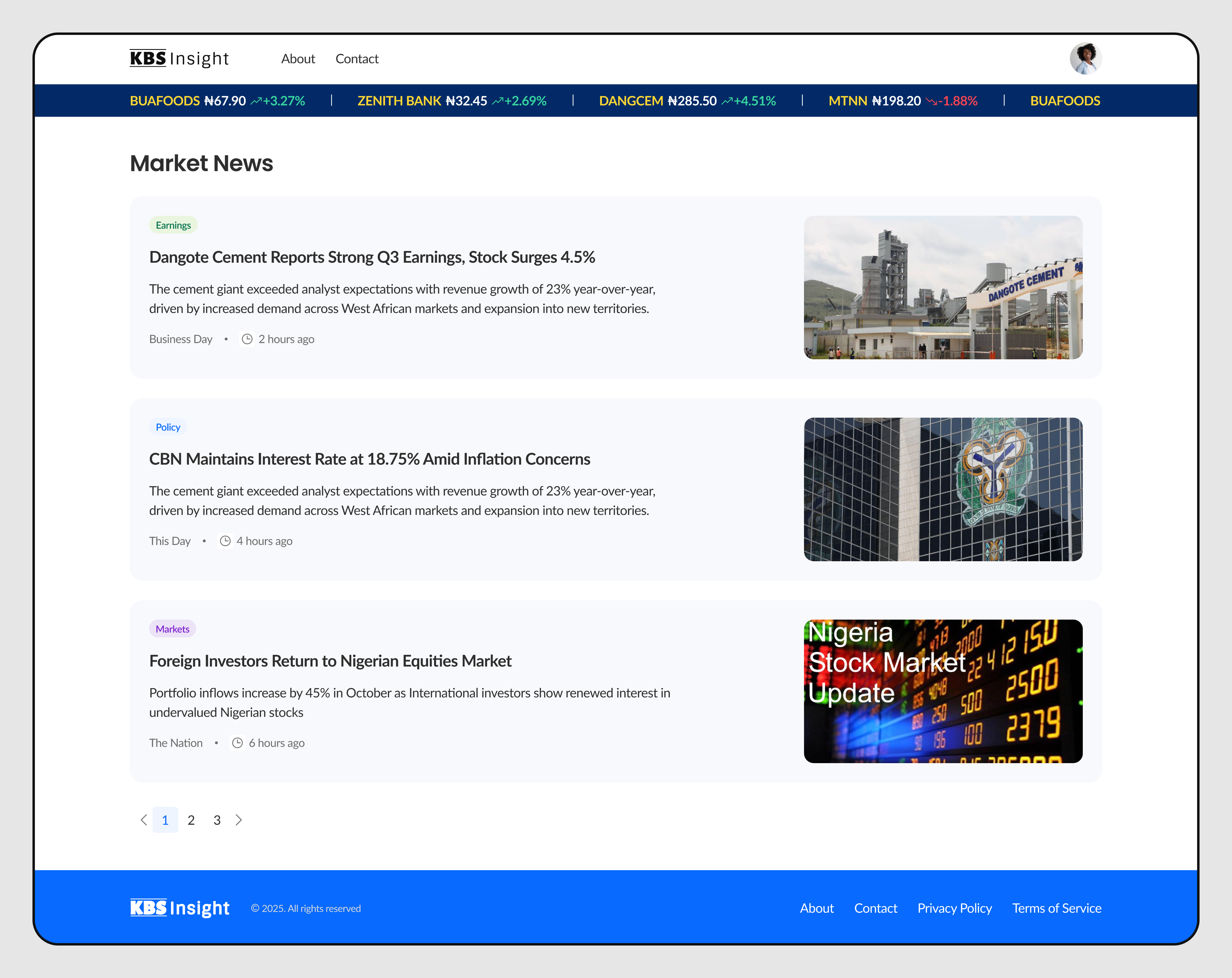Screen dimensions: 1232x978
Task: Click the next page chevron in pagination
Action: click(x=239, y=820)
